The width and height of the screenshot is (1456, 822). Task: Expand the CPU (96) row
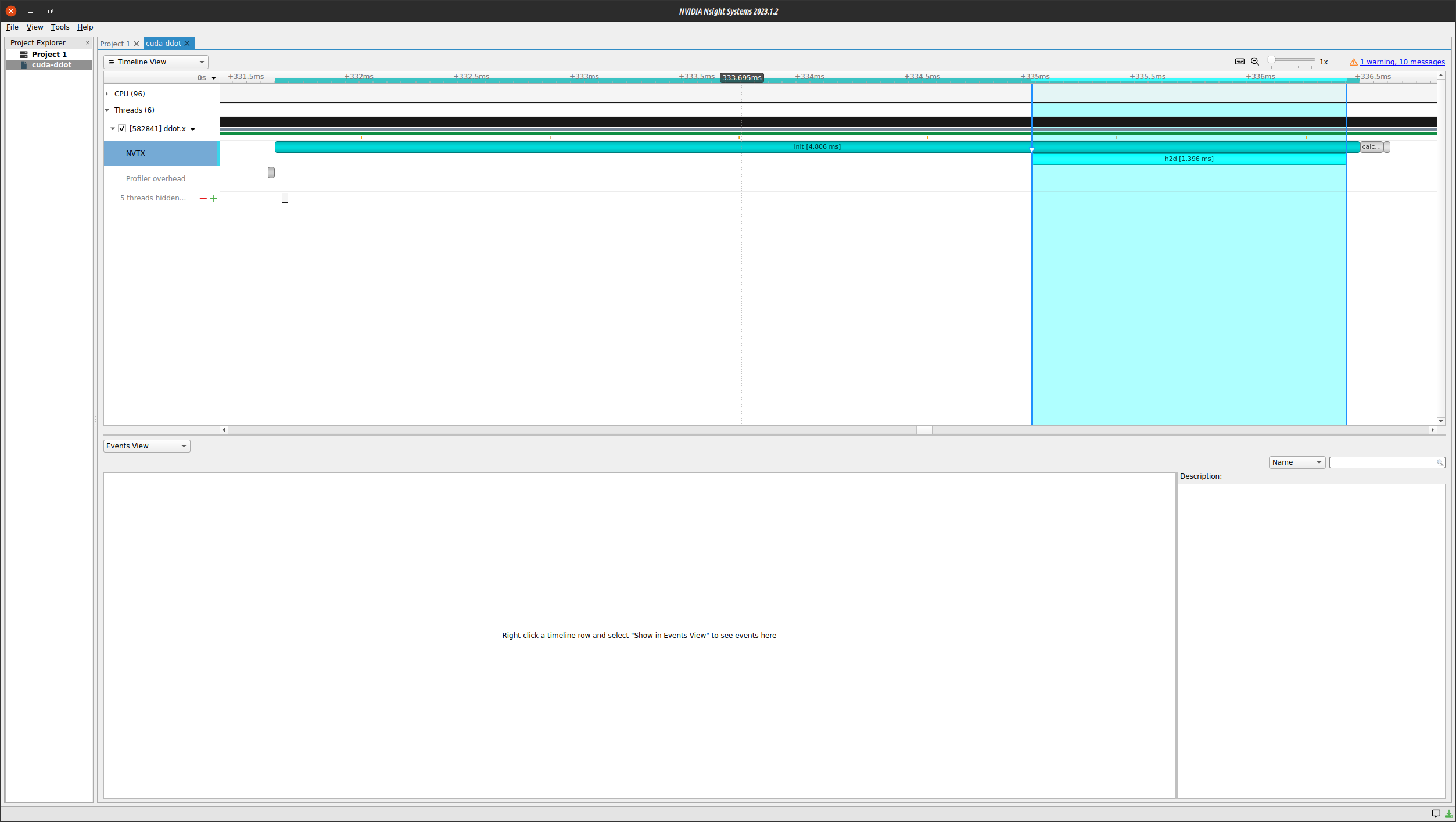[x=107, y=94]
